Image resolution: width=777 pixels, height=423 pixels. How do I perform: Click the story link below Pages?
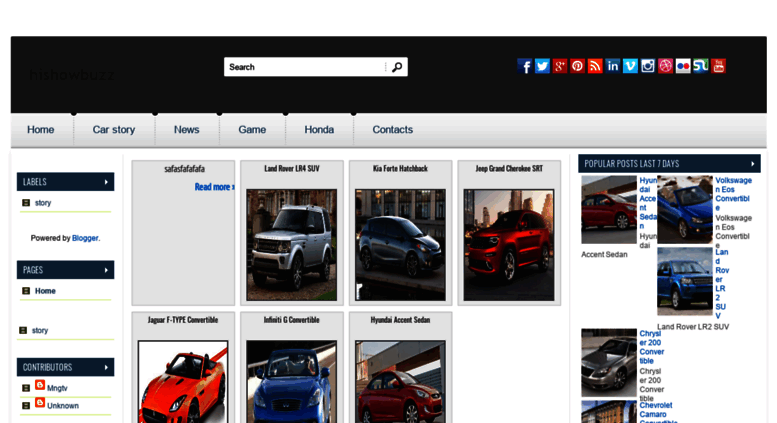40,330
